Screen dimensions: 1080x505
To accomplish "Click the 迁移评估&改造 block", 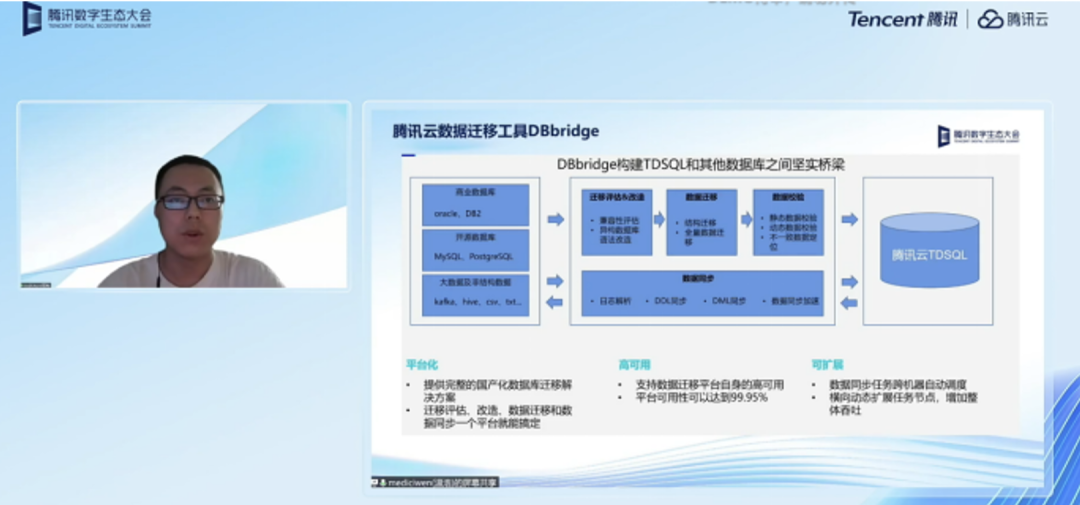I will 616,223.
